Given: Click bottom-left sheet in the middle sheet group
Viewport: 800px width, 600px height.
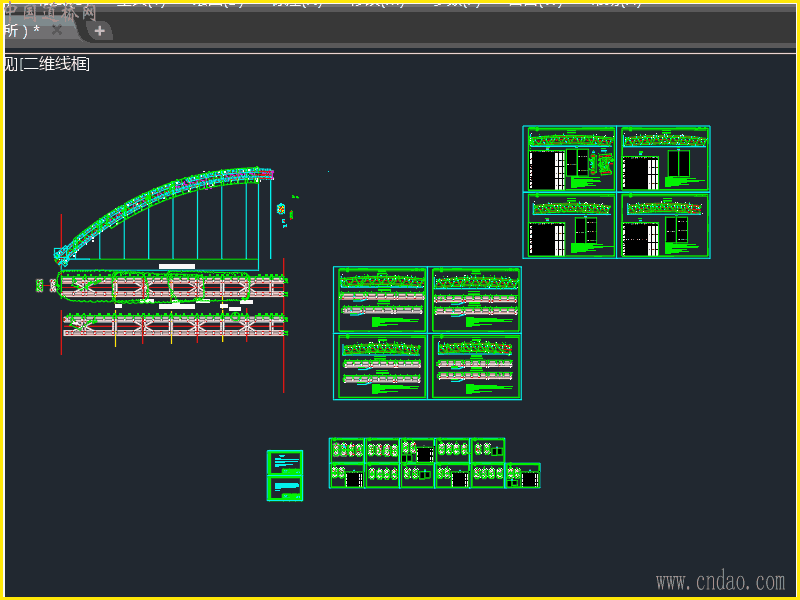Looking at the screenshot, I should 381,366.
